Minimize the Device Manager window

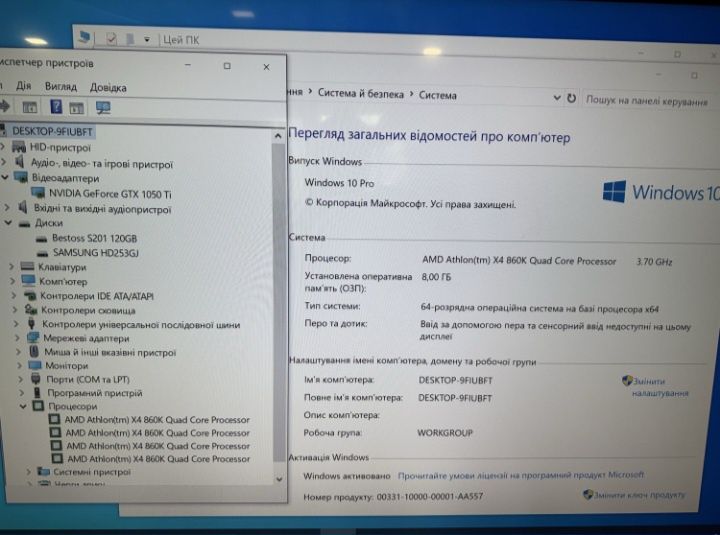(187, 65)
